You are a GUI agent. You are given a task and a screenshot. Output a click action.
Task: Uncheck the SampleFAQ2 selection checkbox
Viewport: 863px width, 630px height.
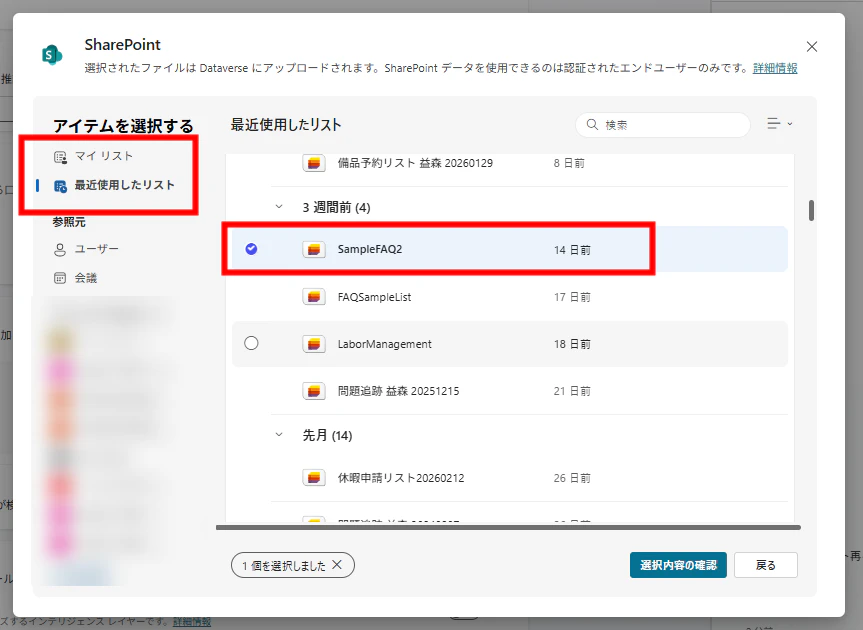pos(251,249)
